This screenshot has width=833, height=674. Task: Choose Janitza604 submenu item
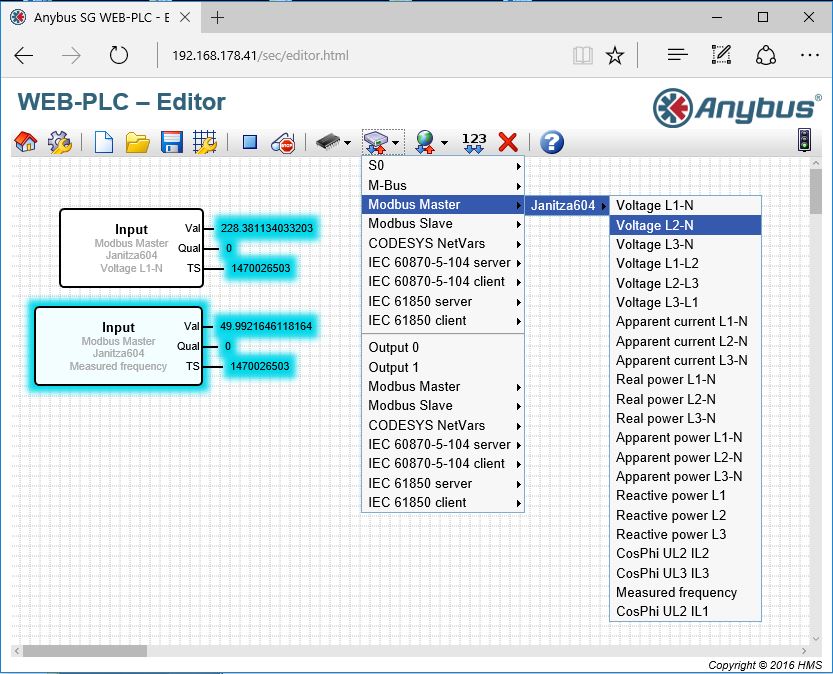(x=567, y=205)
